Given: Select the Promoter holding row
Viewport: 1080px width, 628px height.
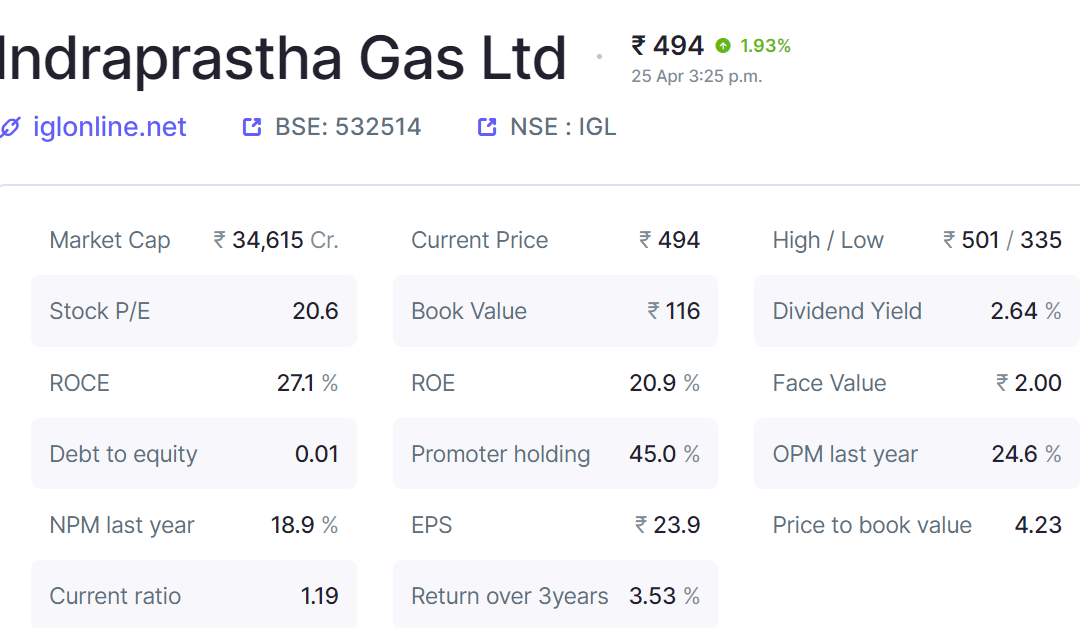Looking at the screenshot, I should pyautogui.click(x=555, y=454).
